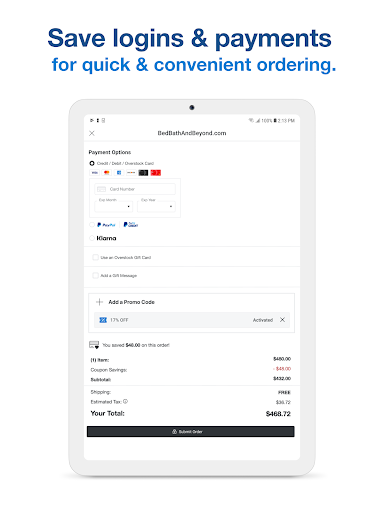
Task: Submit the order with Submit Order button
Action: click(x=191, y=431)
